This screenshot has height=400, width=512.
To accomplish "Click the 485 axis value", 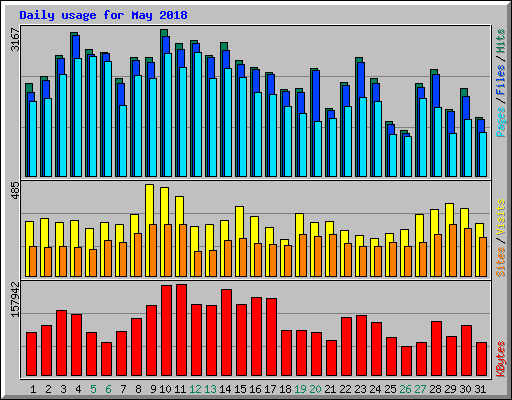I will pos(16,191).
